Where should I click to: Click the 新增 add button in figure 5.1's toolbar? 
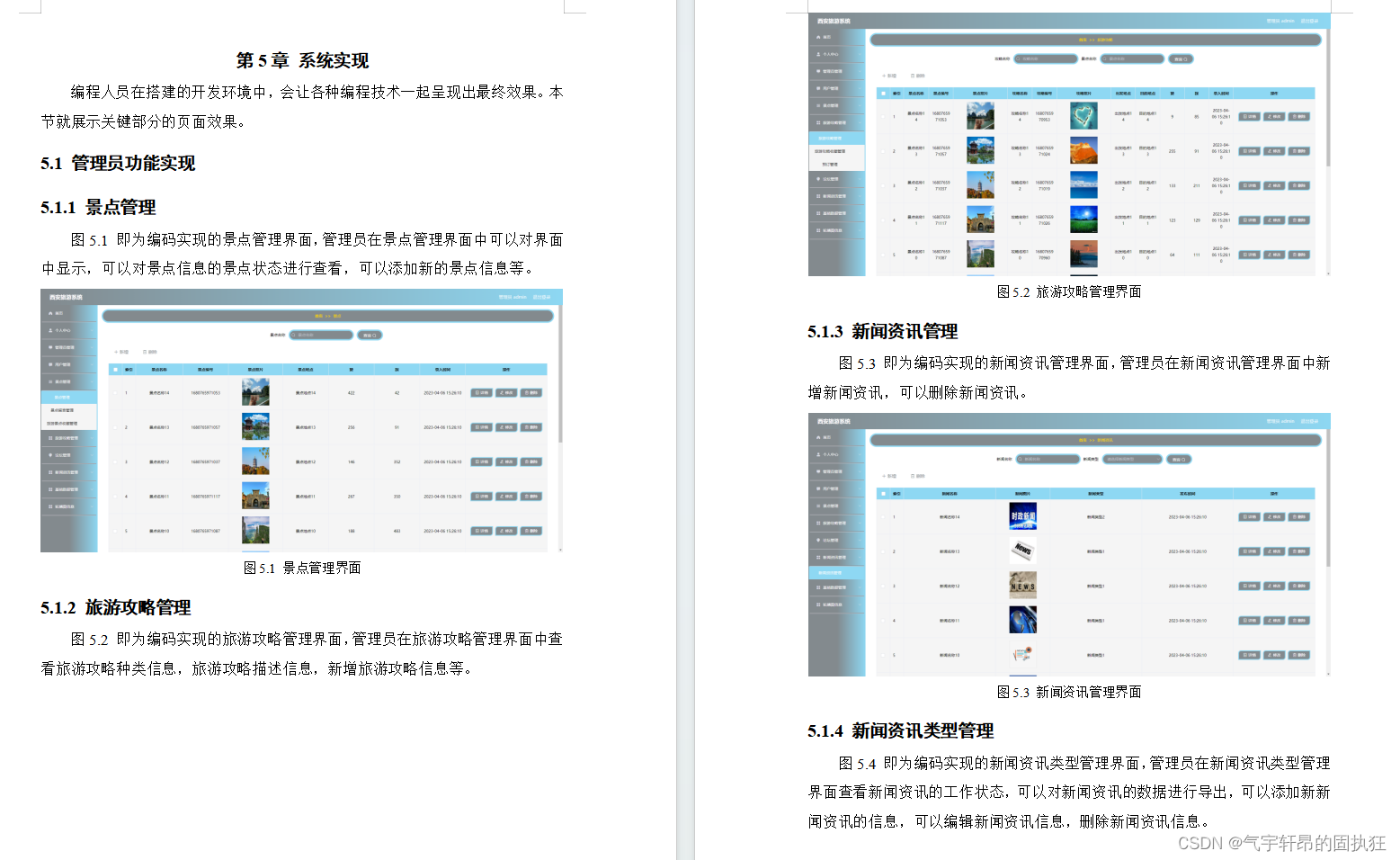click(121, 352)
